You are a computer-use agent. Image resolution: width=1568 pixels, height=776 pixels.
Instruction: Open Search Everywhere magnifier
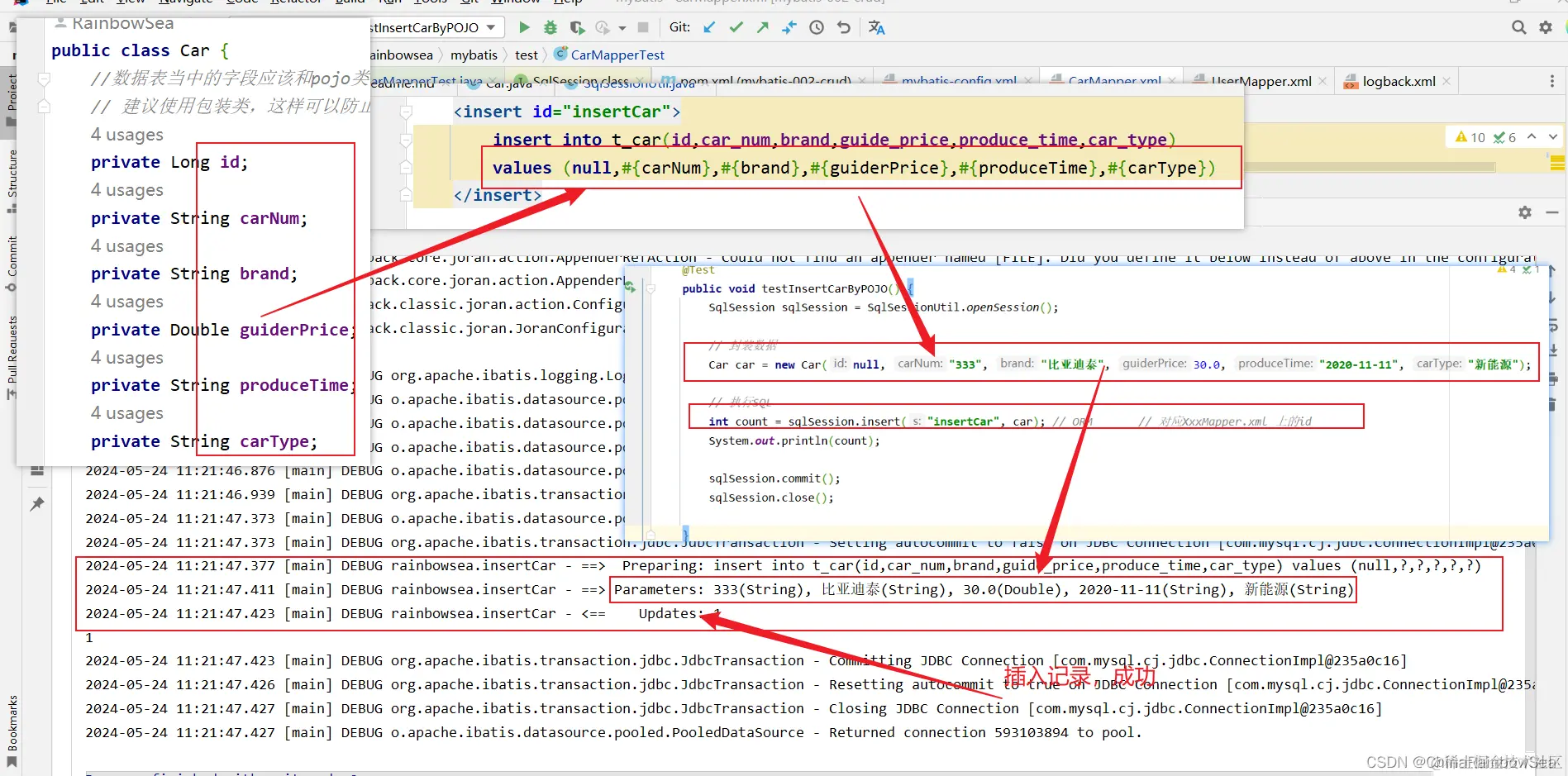coord(1519,27)
